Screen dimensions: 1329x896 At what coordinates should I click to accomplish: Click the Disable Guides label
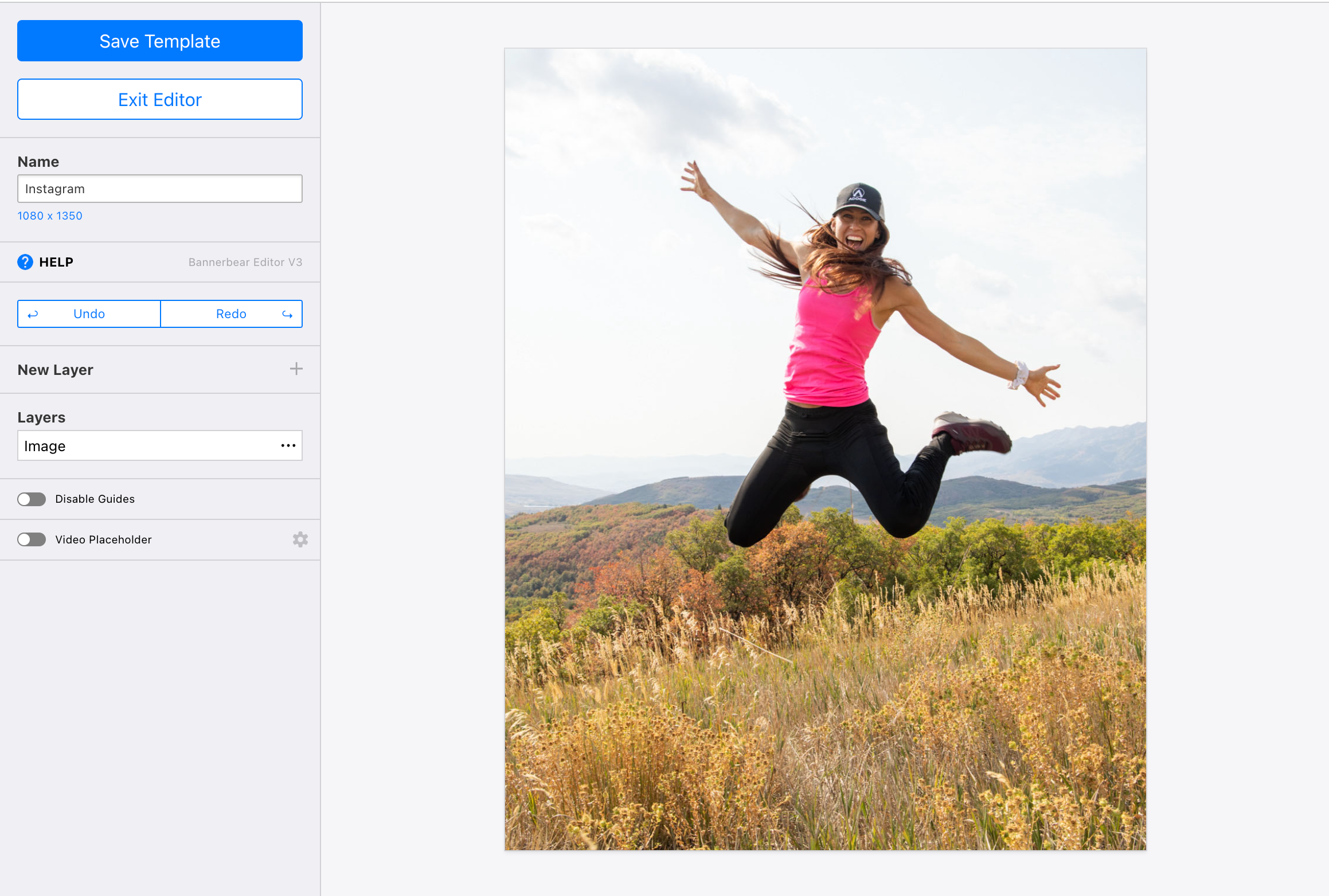point(95,499)
